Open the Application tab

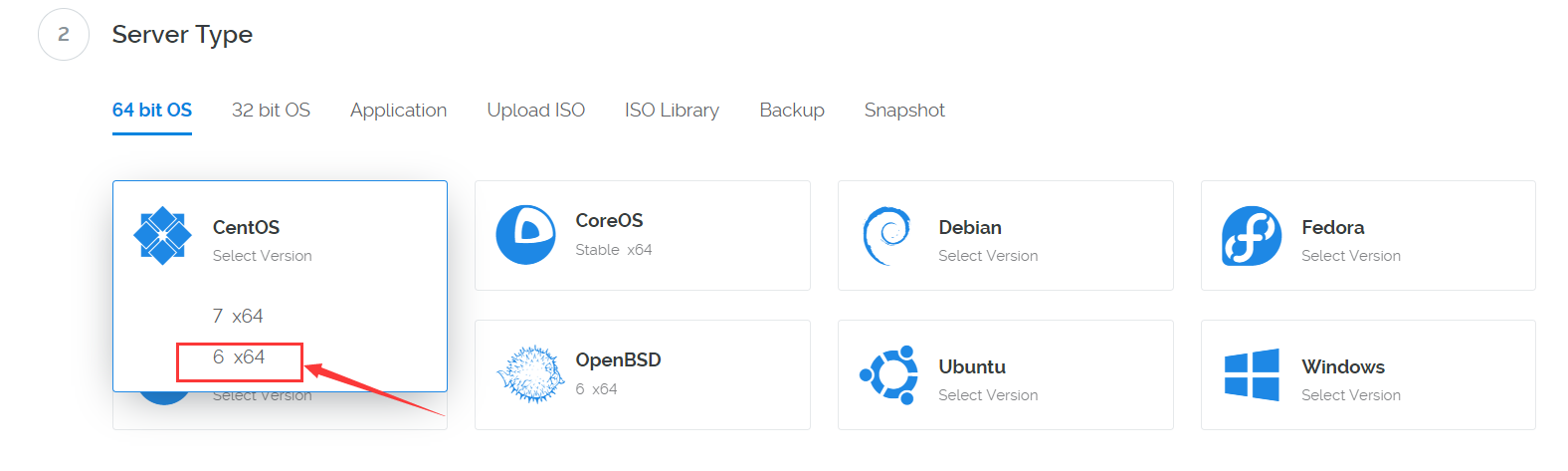pyautogui.click(x=398, y=110)
